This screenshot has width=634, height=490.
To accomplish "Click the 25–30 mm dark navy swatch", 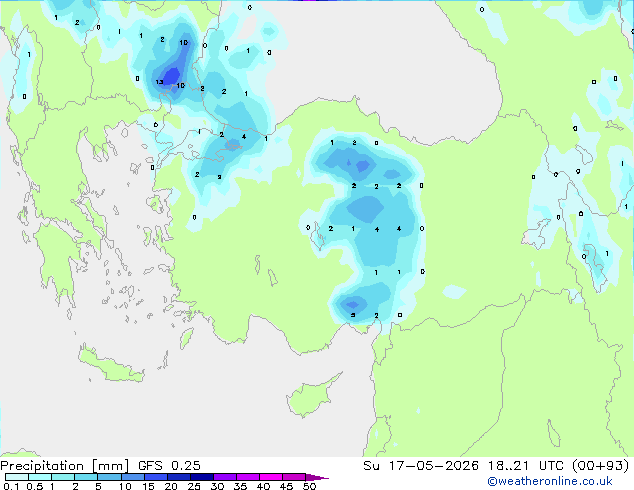I will pos(201,477).
